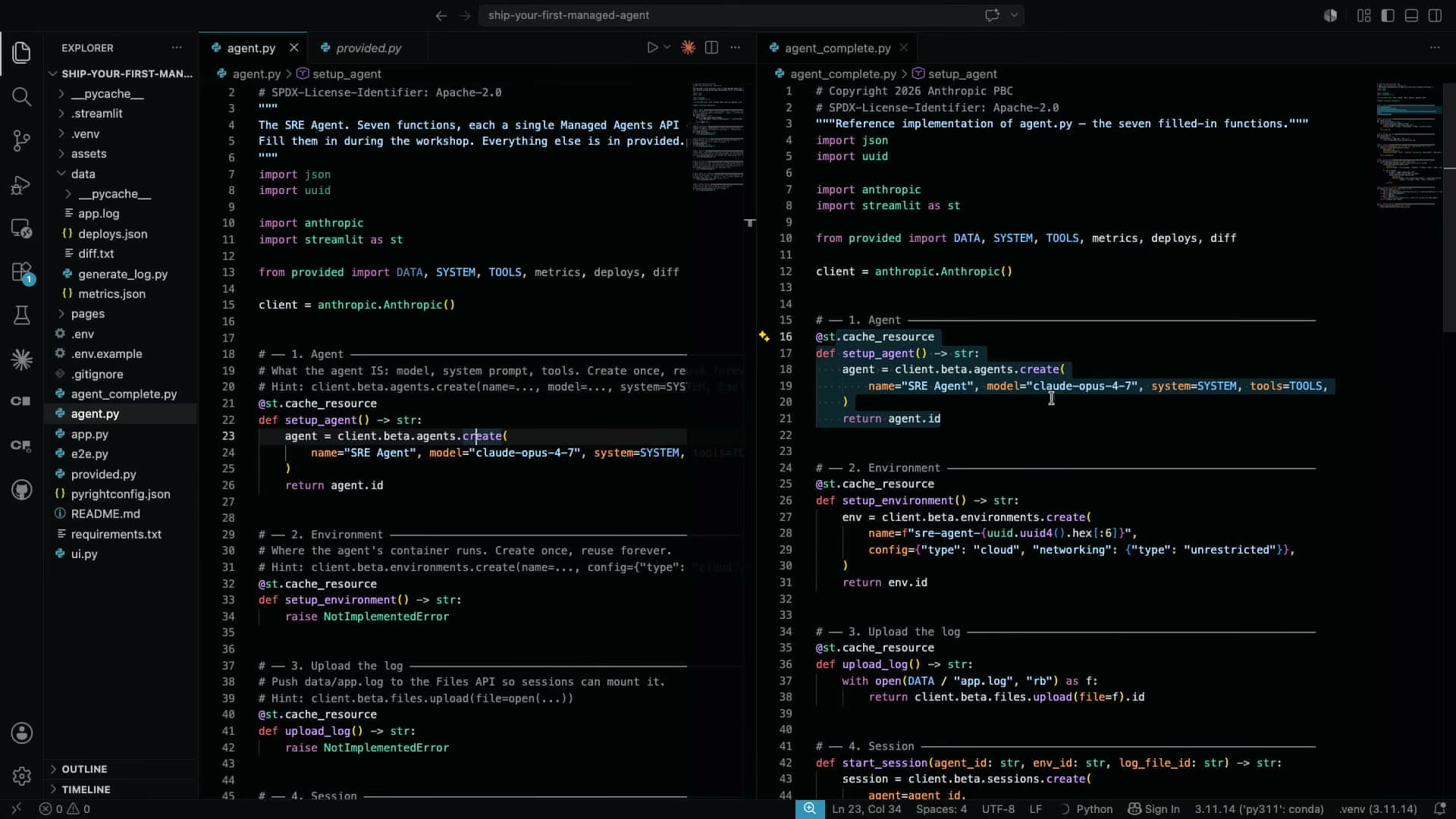Split the left editor

pyautogui.click(x=711, y=48)
